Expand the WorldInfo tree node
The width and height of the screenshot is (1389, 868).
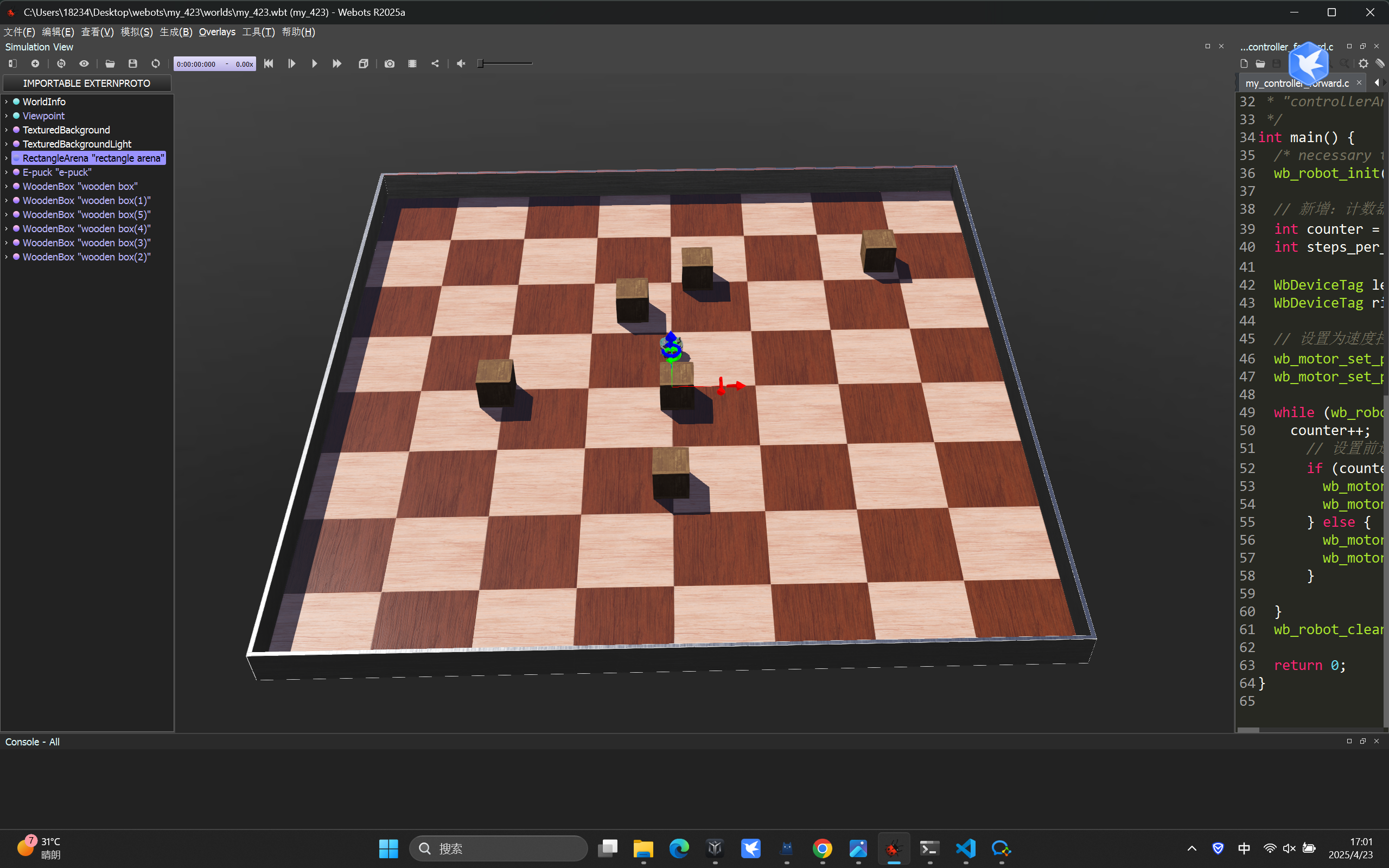coord(7,101)
